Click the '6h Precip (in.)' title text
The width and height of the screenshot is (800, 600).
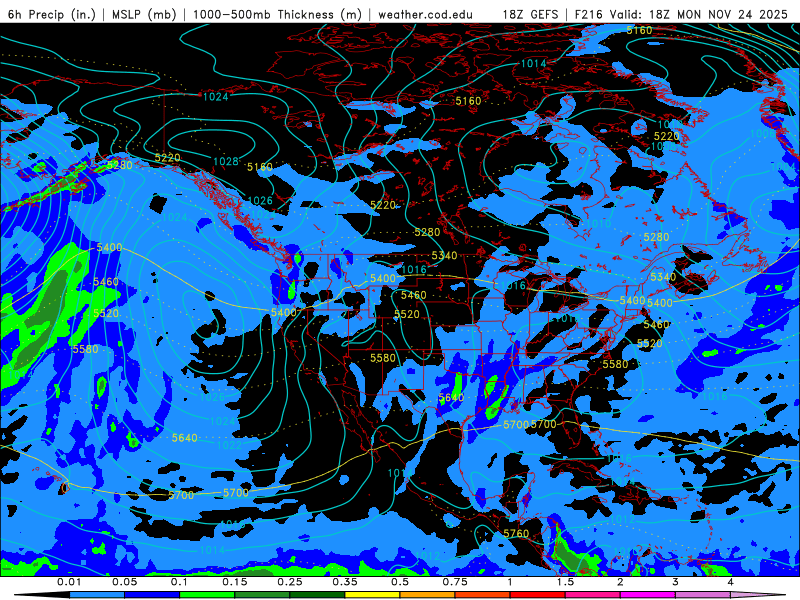coord(52,14)
